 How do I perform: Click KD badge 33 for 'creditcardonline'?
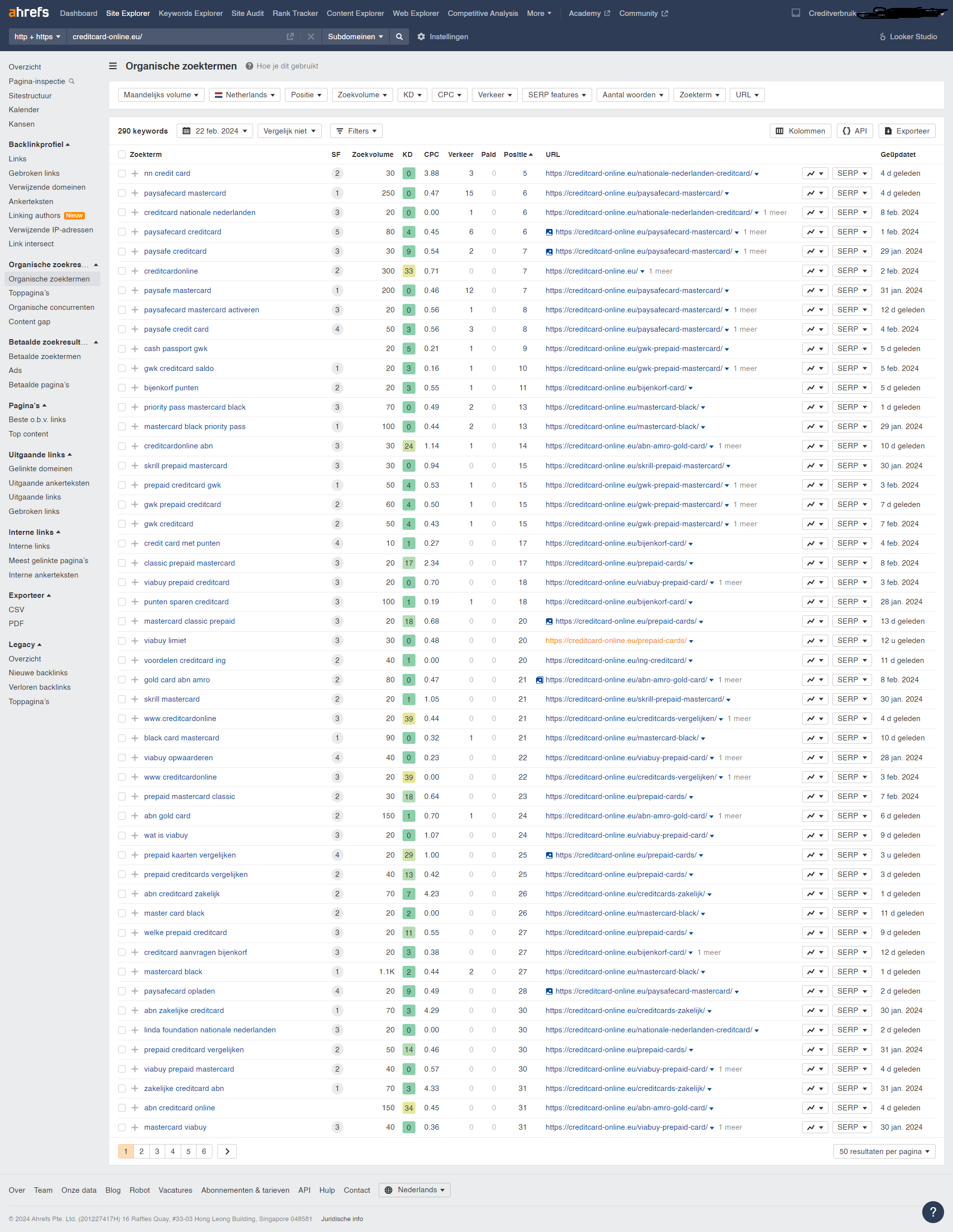point(409,271)
